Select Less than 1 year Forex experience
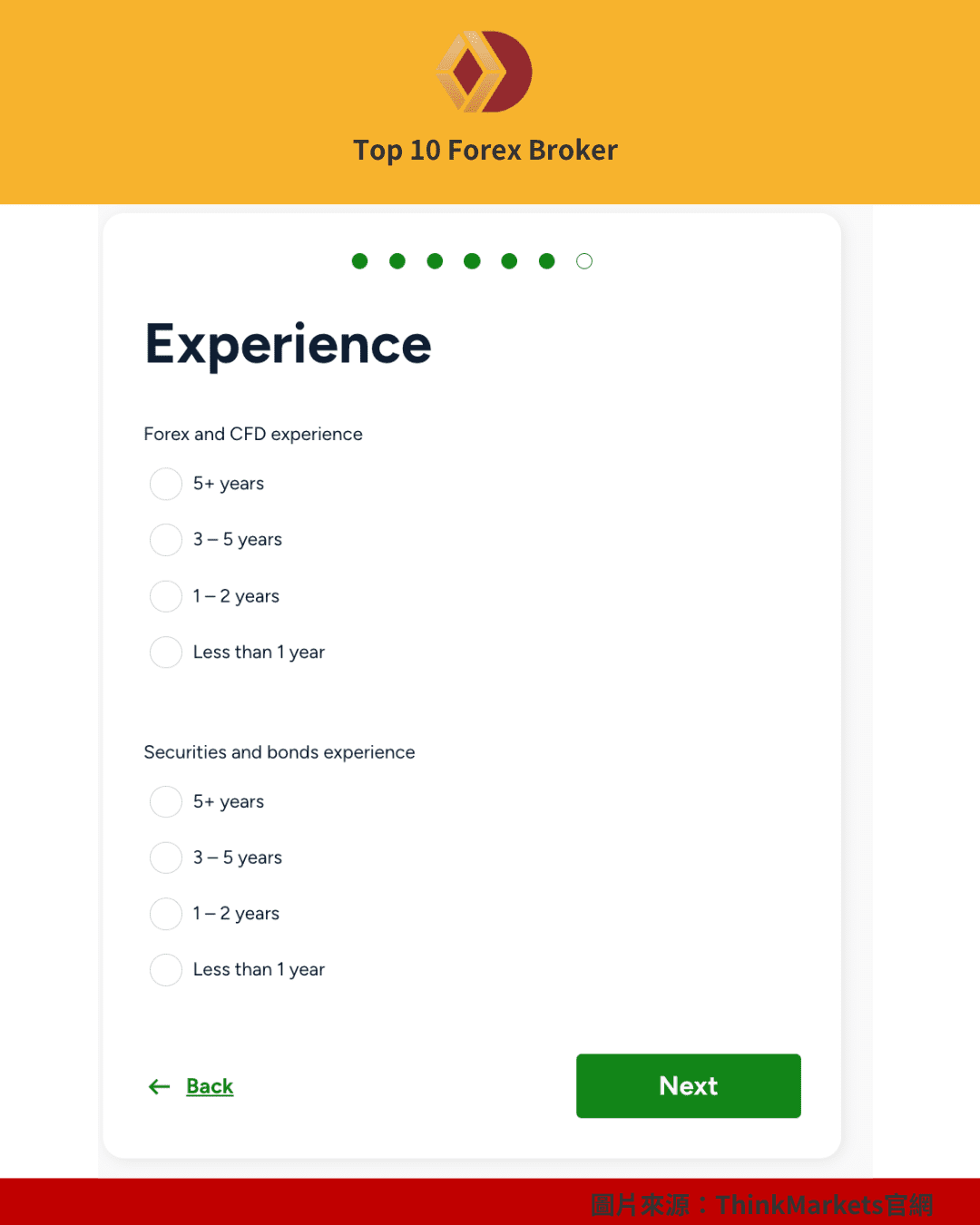 (x=166, y=652)
